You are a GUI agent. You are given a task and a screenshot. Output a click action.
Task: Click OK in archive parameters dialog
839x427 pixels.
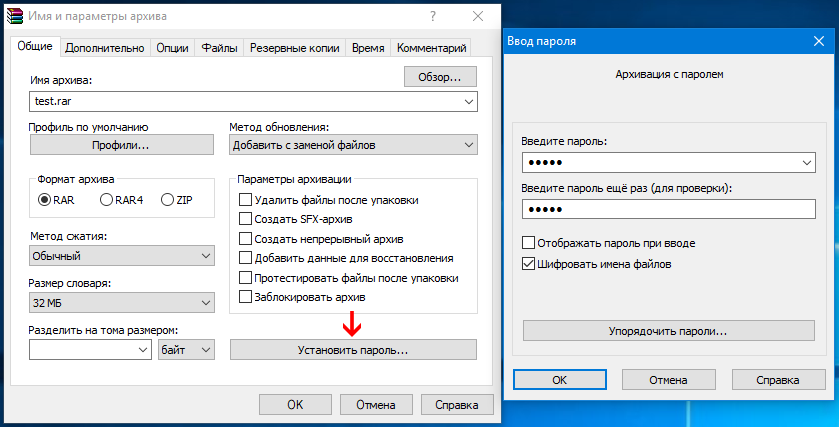point(295,405)
